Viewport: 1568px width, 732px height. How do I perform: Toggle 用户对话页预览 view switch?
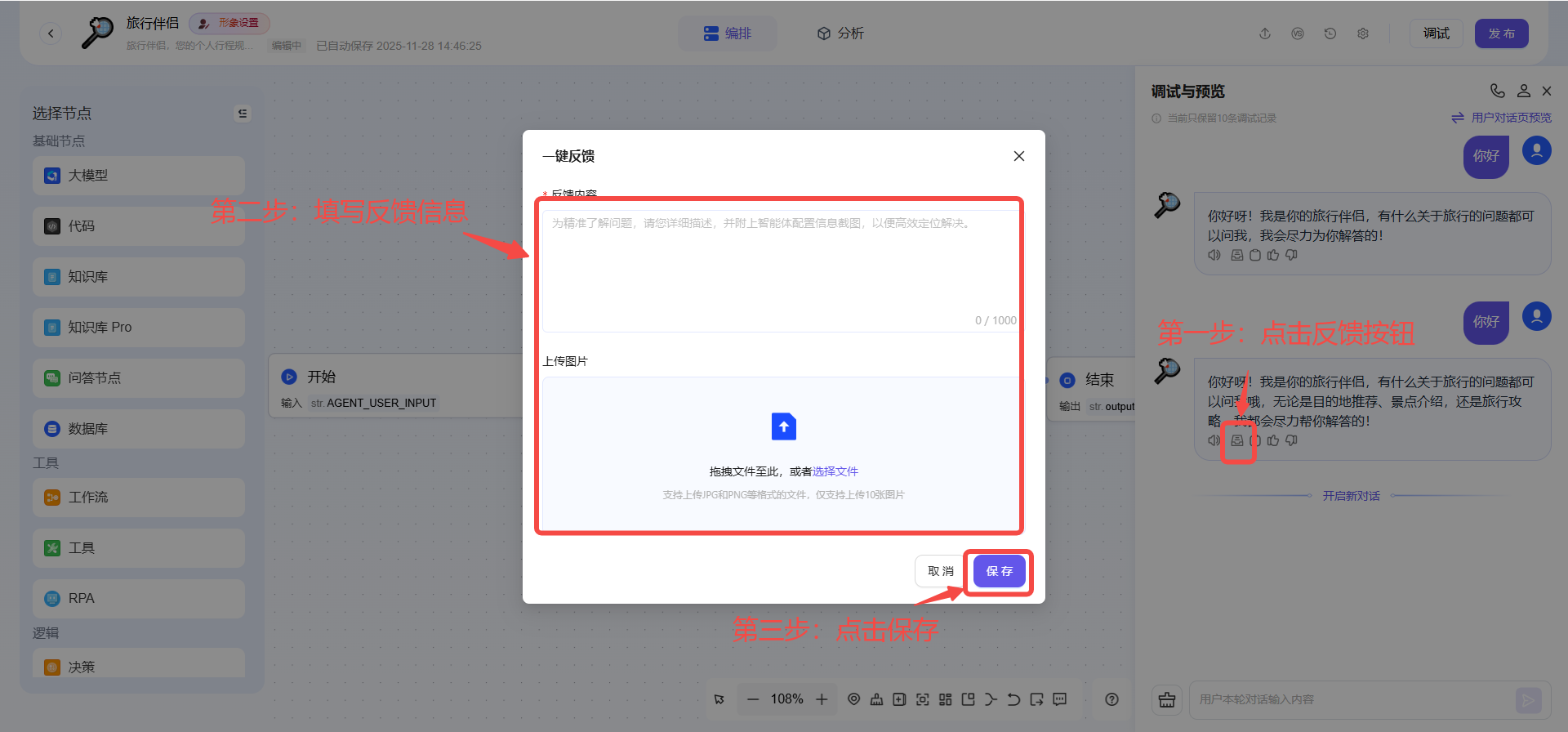click(x=1501, y=118)
